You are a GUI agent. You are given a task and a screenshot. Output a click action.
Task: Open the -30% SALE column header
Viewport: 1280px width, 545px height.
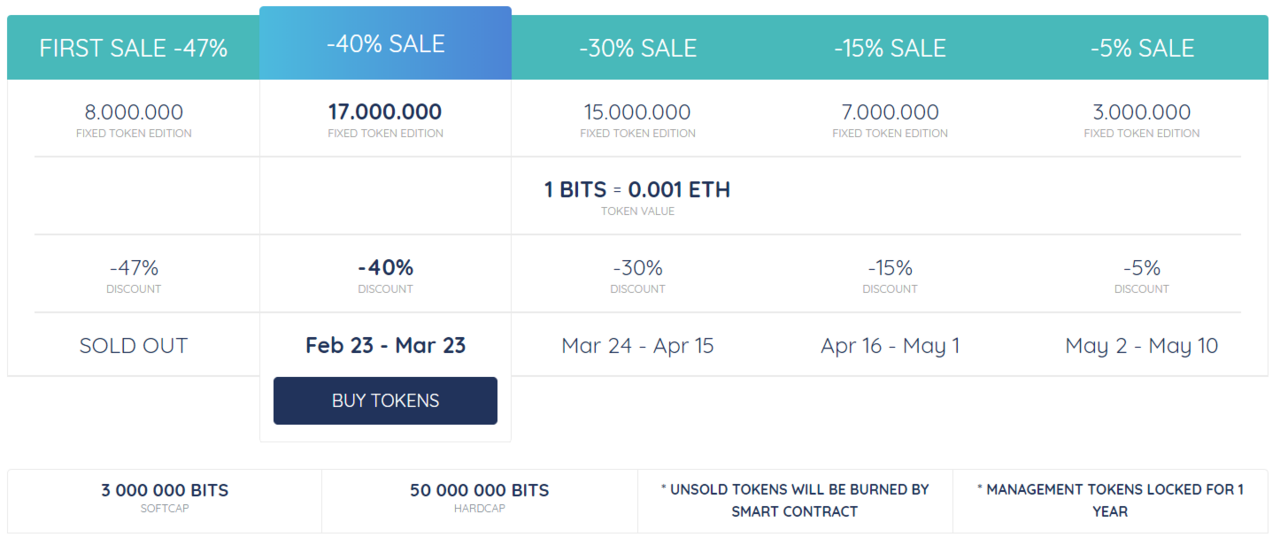click(x=638, y=48)
